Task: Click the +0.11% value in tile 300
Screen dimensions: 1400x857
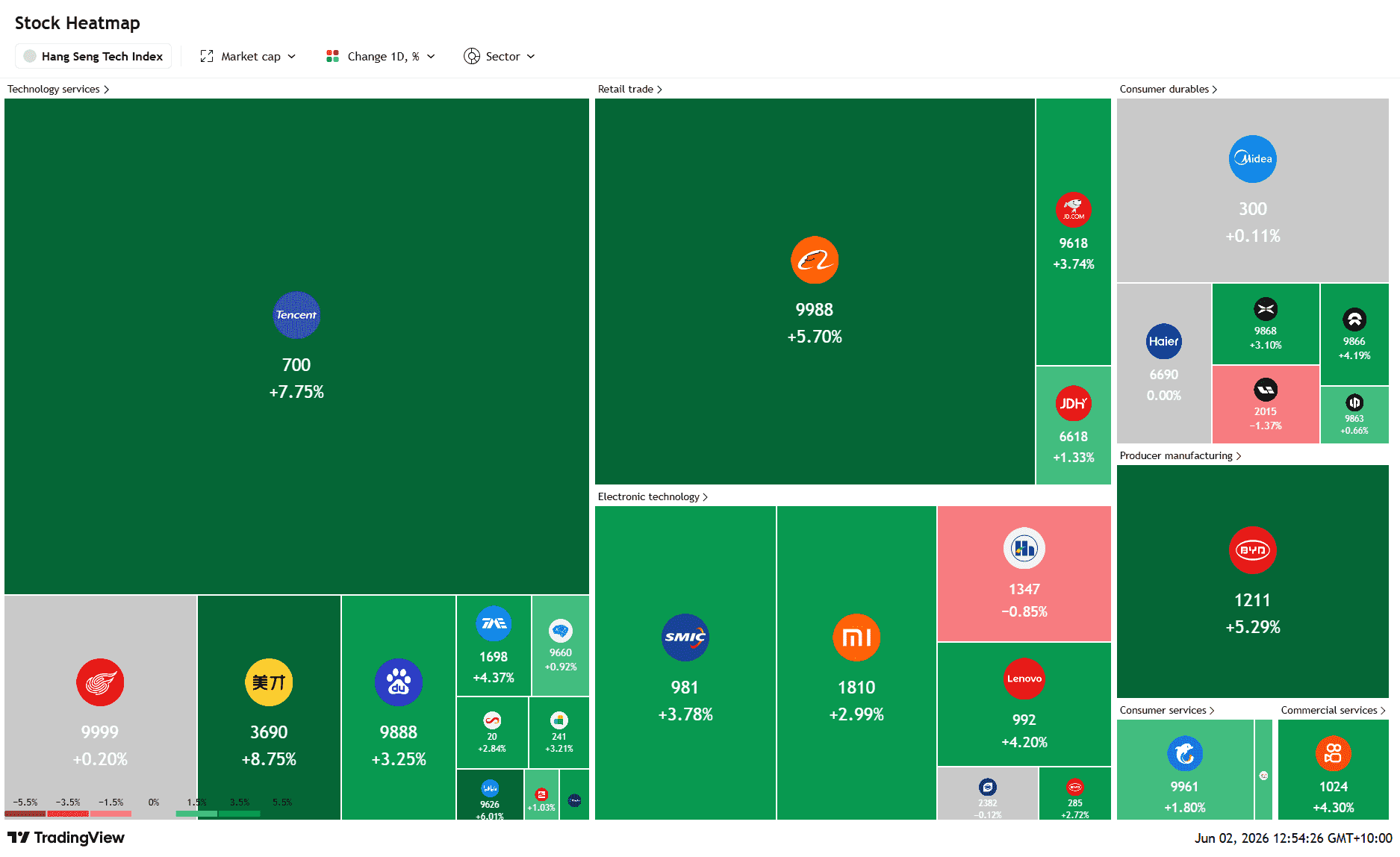Action: coord(1253,236)
